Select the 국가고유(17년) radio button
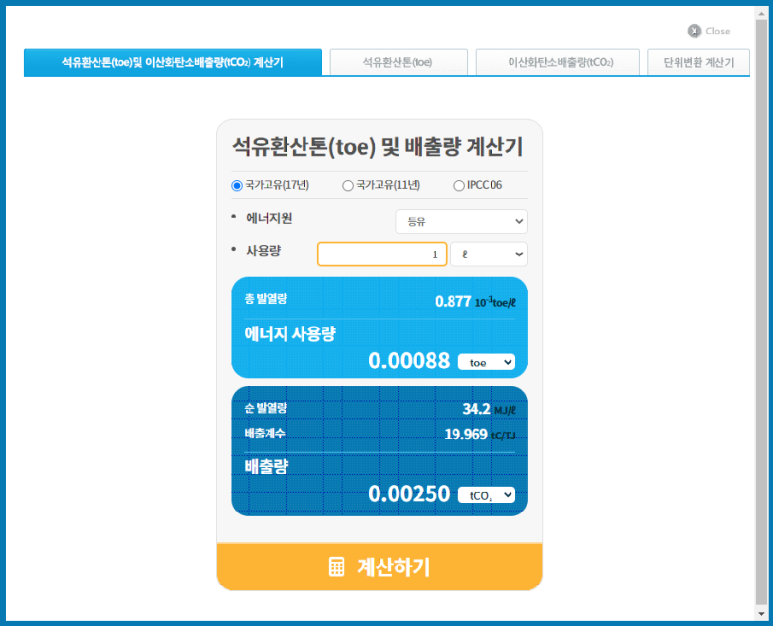The image size is (773, 626). tap(237, 185)
